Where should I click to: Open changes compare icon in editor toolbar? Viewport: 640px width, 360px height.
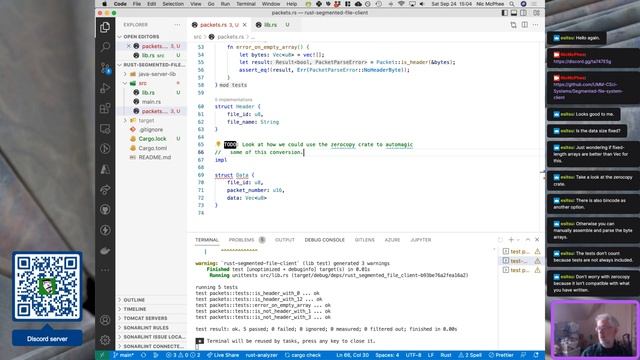pyautogui.click(x=513, y=25)
